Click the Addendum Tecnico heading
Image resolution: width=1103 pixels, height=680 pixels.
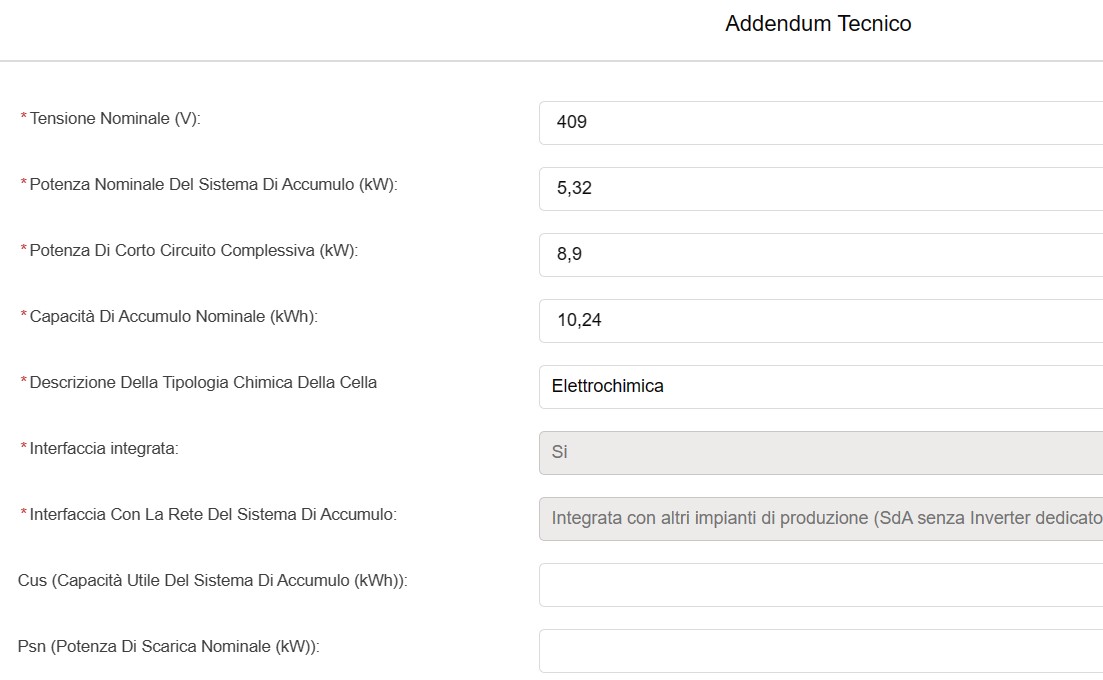click(818, 24)
